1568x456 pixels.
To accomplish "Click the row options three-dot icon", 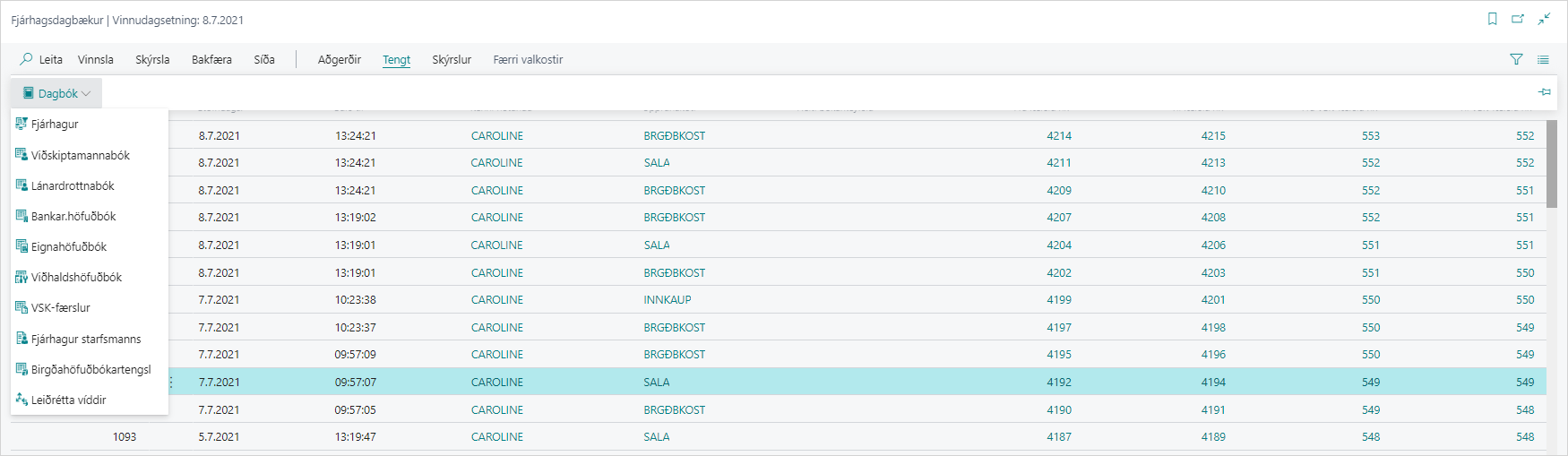I will (x=171, y=383).
